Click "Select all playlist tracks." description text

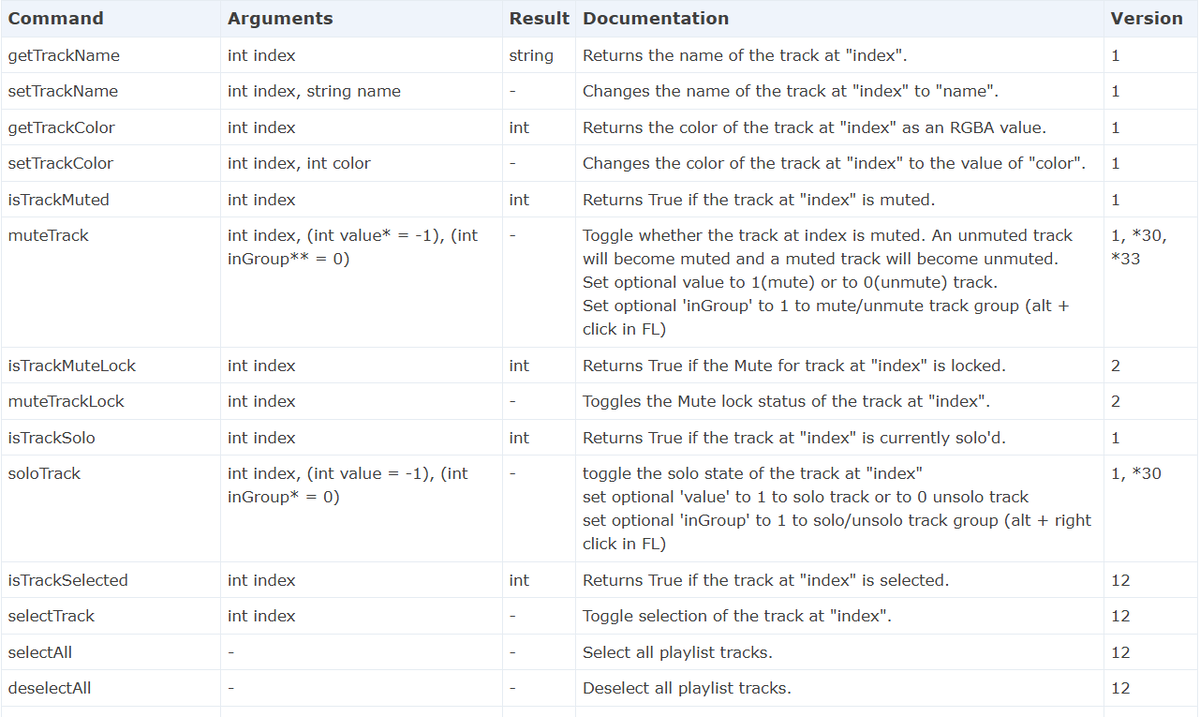pyautogui.click(x=677, y=652)
